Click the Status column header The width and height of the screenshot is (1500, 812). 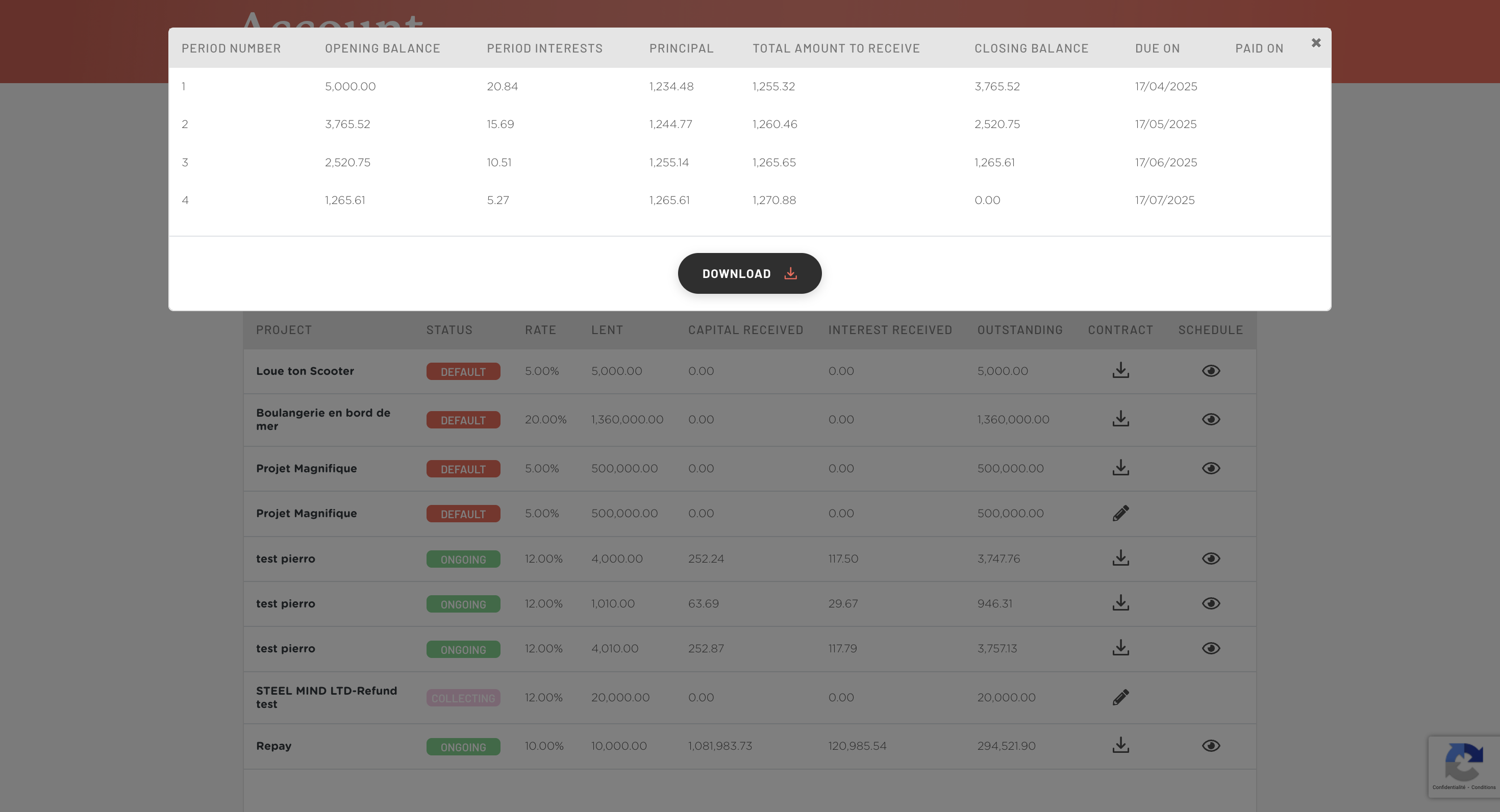pyautogui.click(x=449, y=330)
